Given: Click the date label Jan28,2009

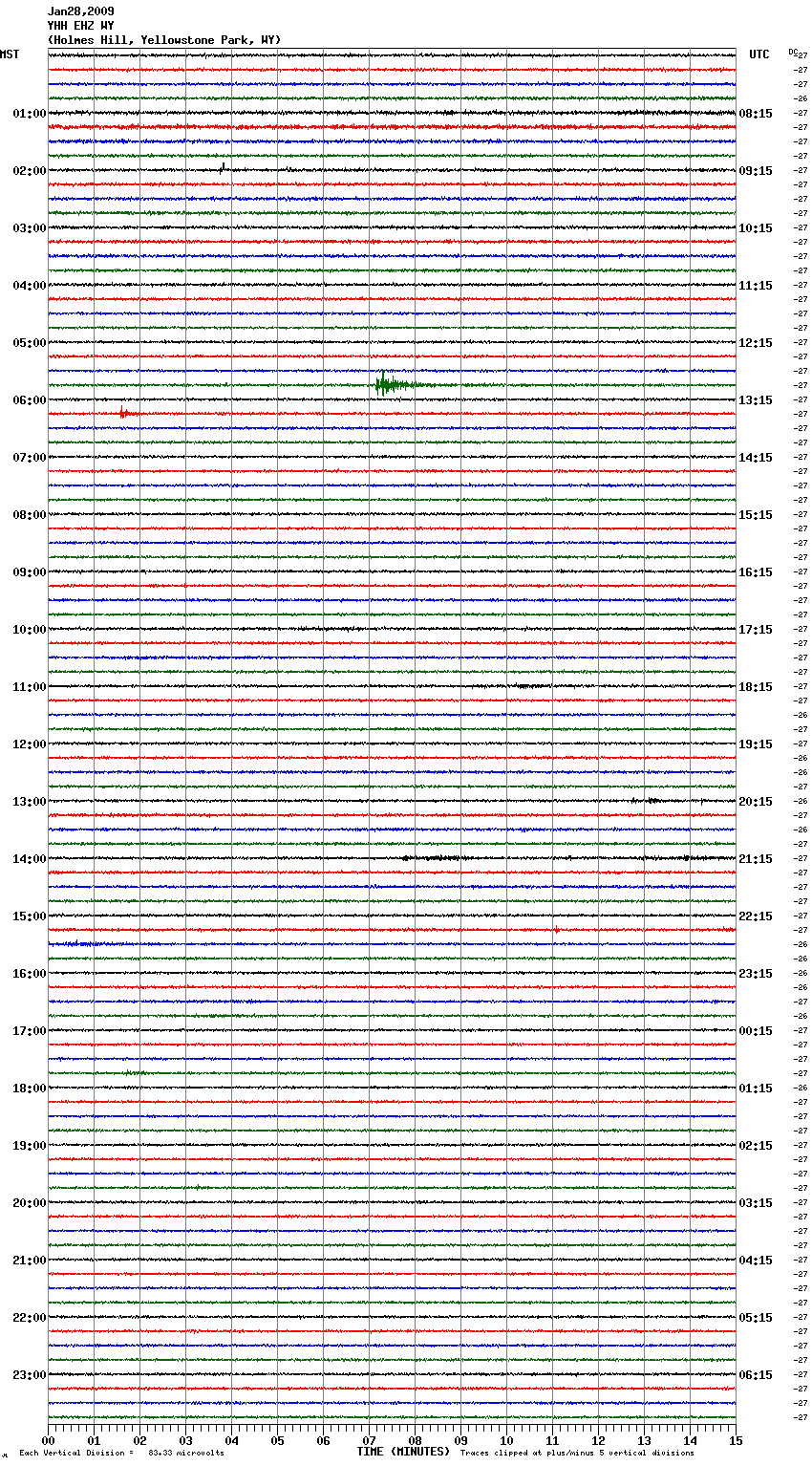Looking at the screenshot, I should click(x=81, y=11).
